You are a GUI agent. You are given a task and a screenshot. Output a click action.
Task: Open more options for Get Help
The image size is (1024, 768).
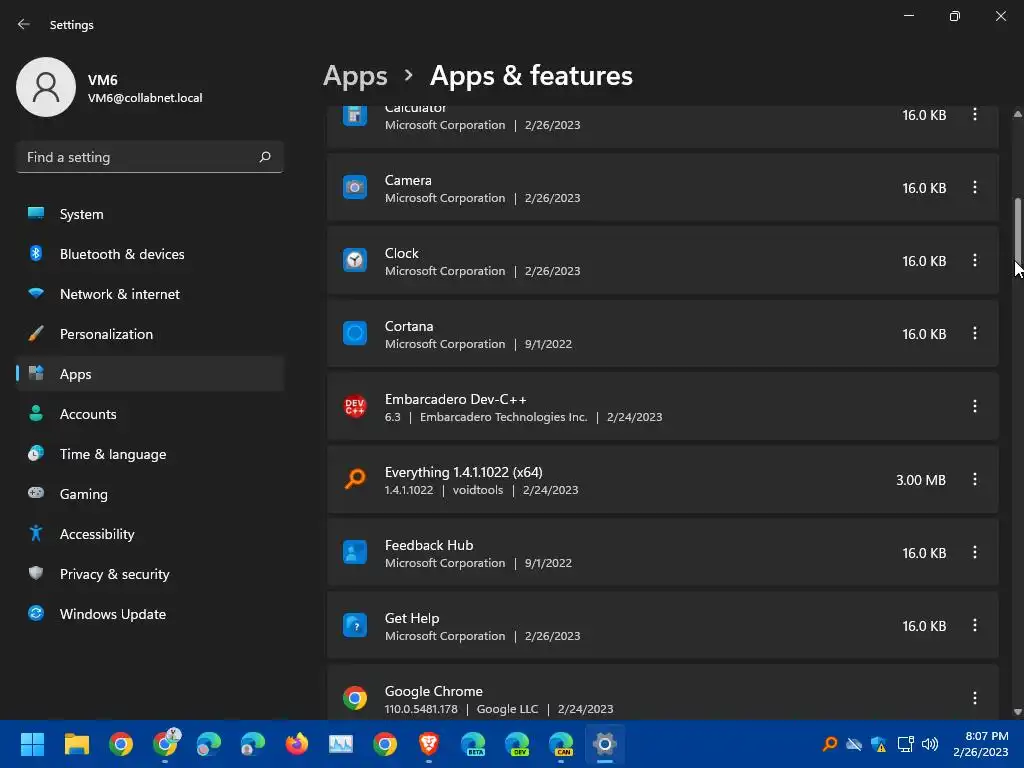tap(974, 626)
